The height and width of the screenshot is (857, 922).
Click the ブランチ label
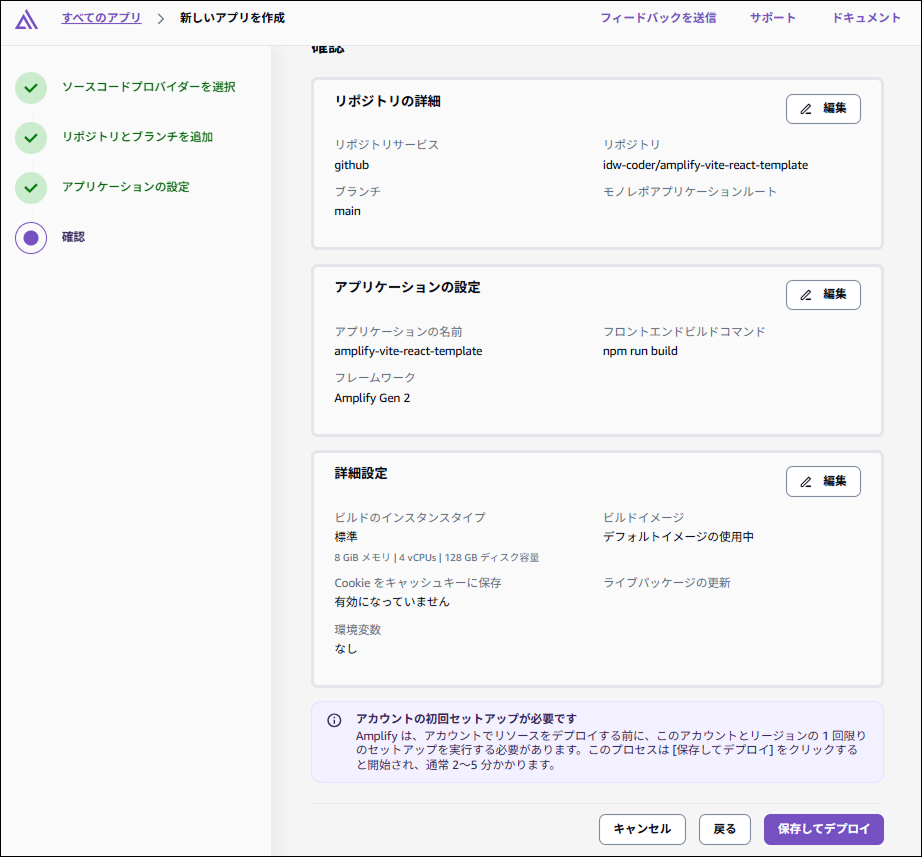click(x=358, y=192)
